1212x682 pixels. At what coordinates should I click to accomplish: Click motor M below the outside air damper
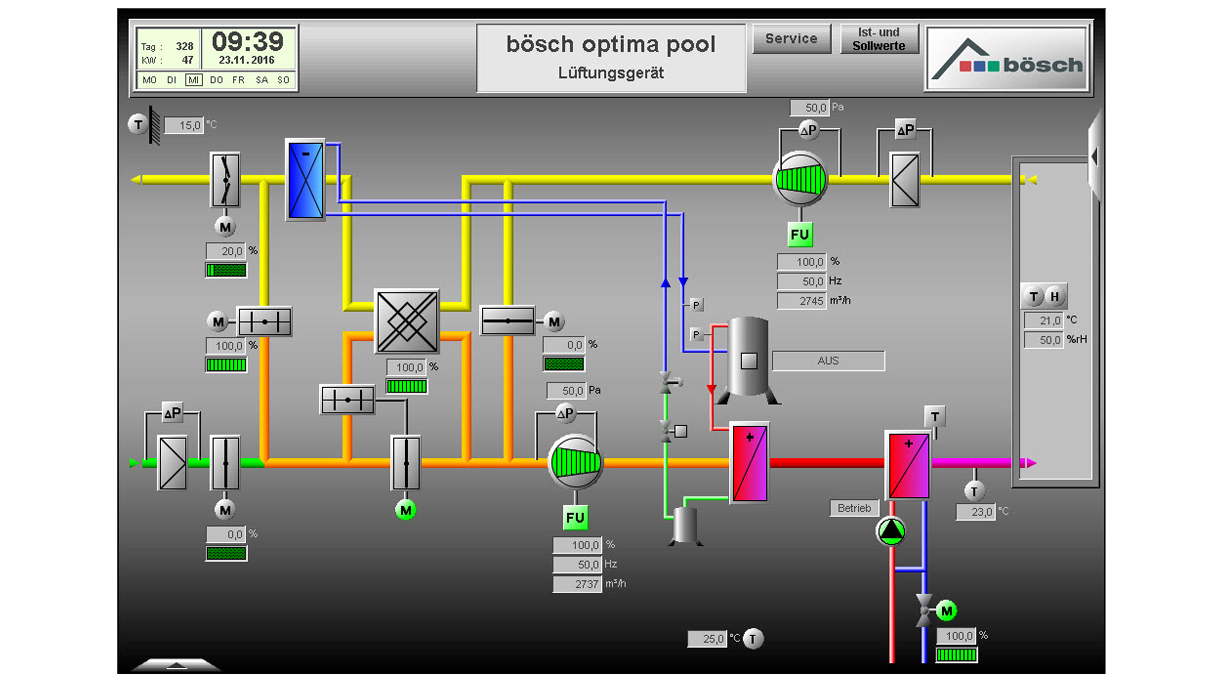coord(225,510)
